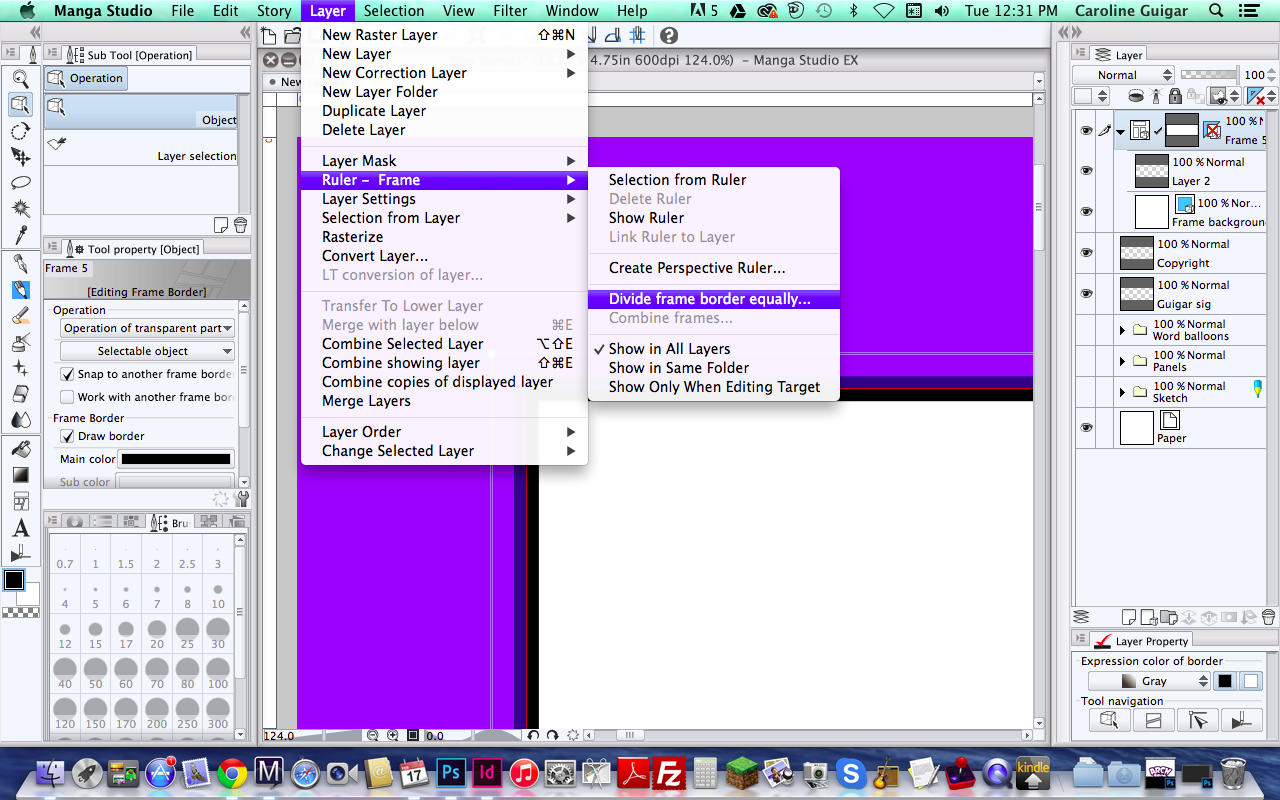Choose the Text tool

click(x=20, y=529)
